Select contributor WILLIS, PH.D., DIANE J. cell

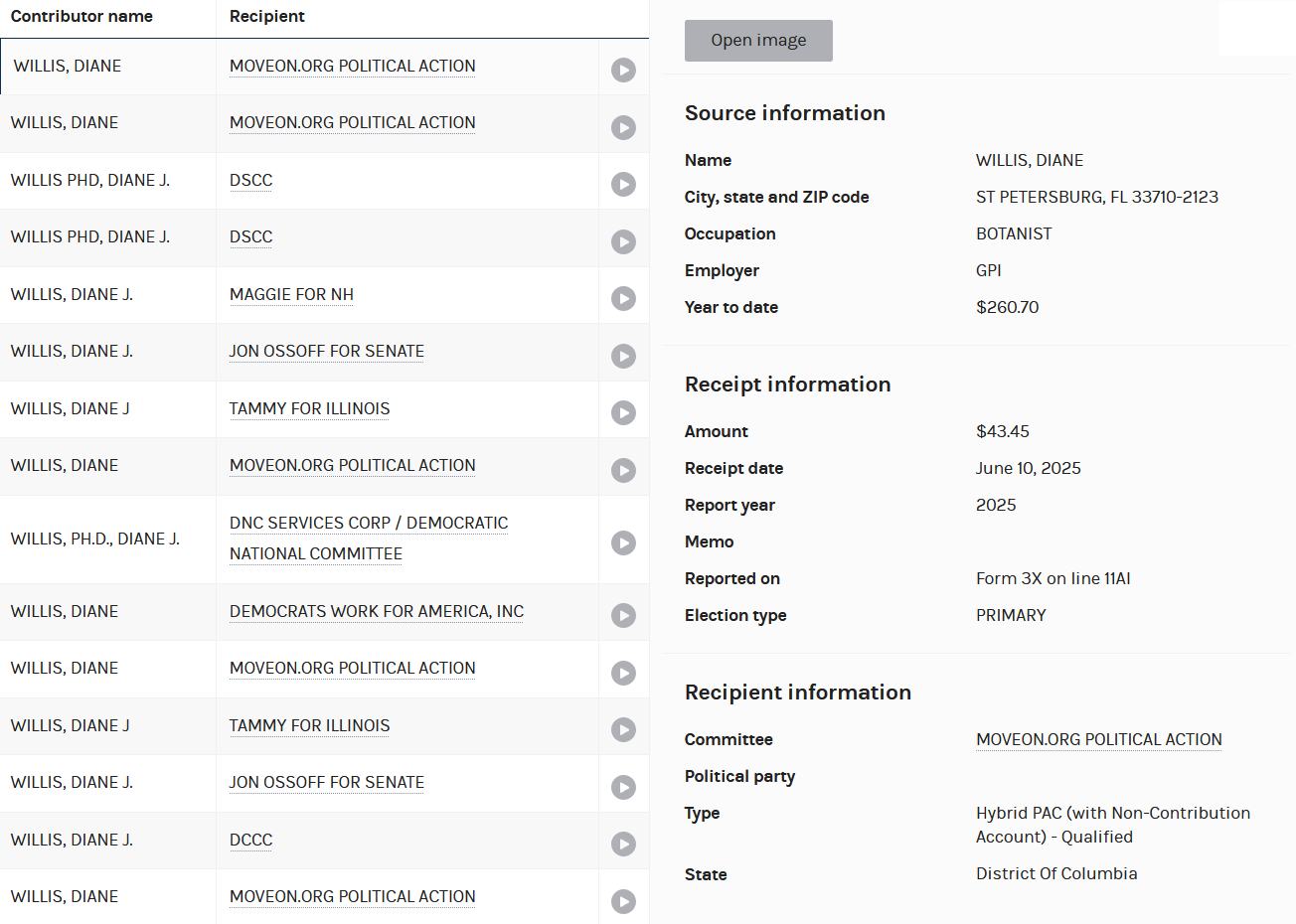coord(95,539)
